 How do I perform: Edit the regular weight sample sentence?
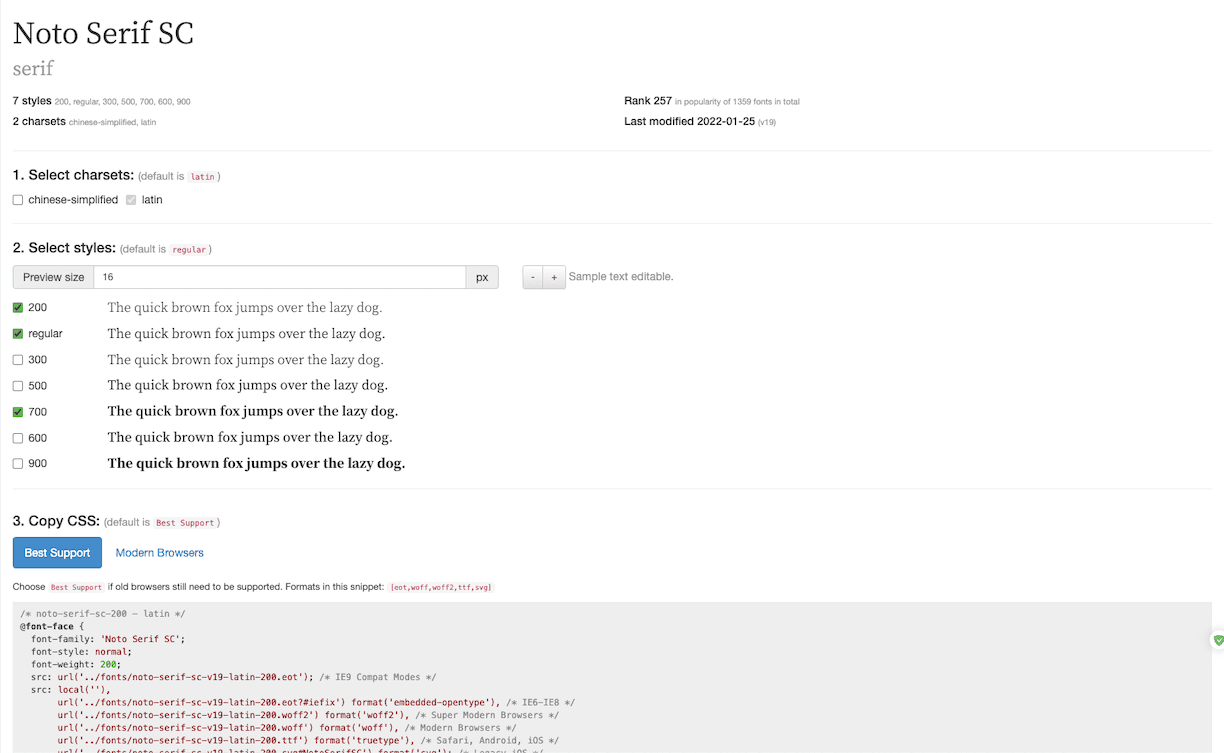click(x=246, y=334)
